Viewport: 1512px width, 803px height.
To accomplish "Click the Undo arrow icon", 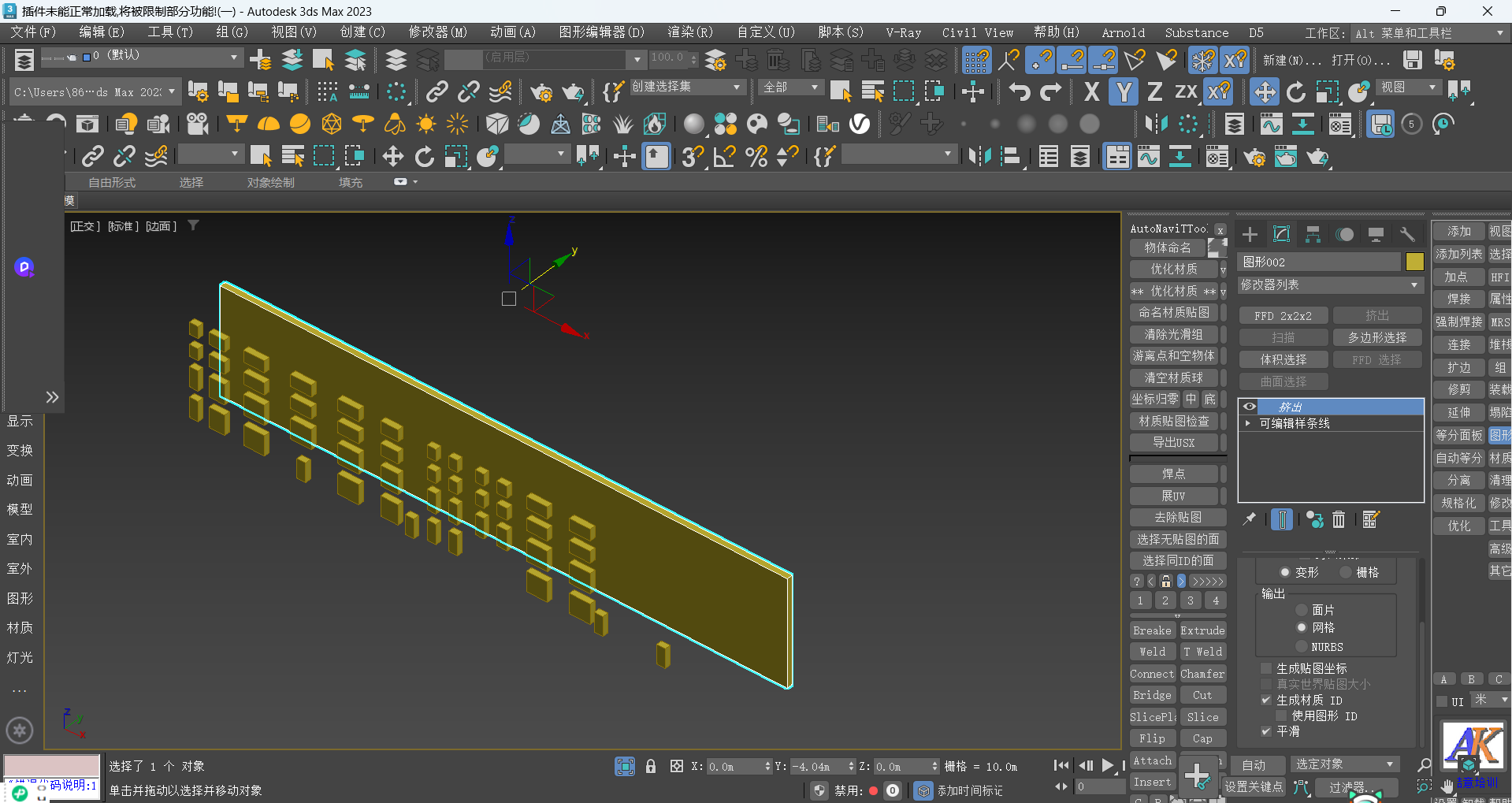I will [1020, 92].
